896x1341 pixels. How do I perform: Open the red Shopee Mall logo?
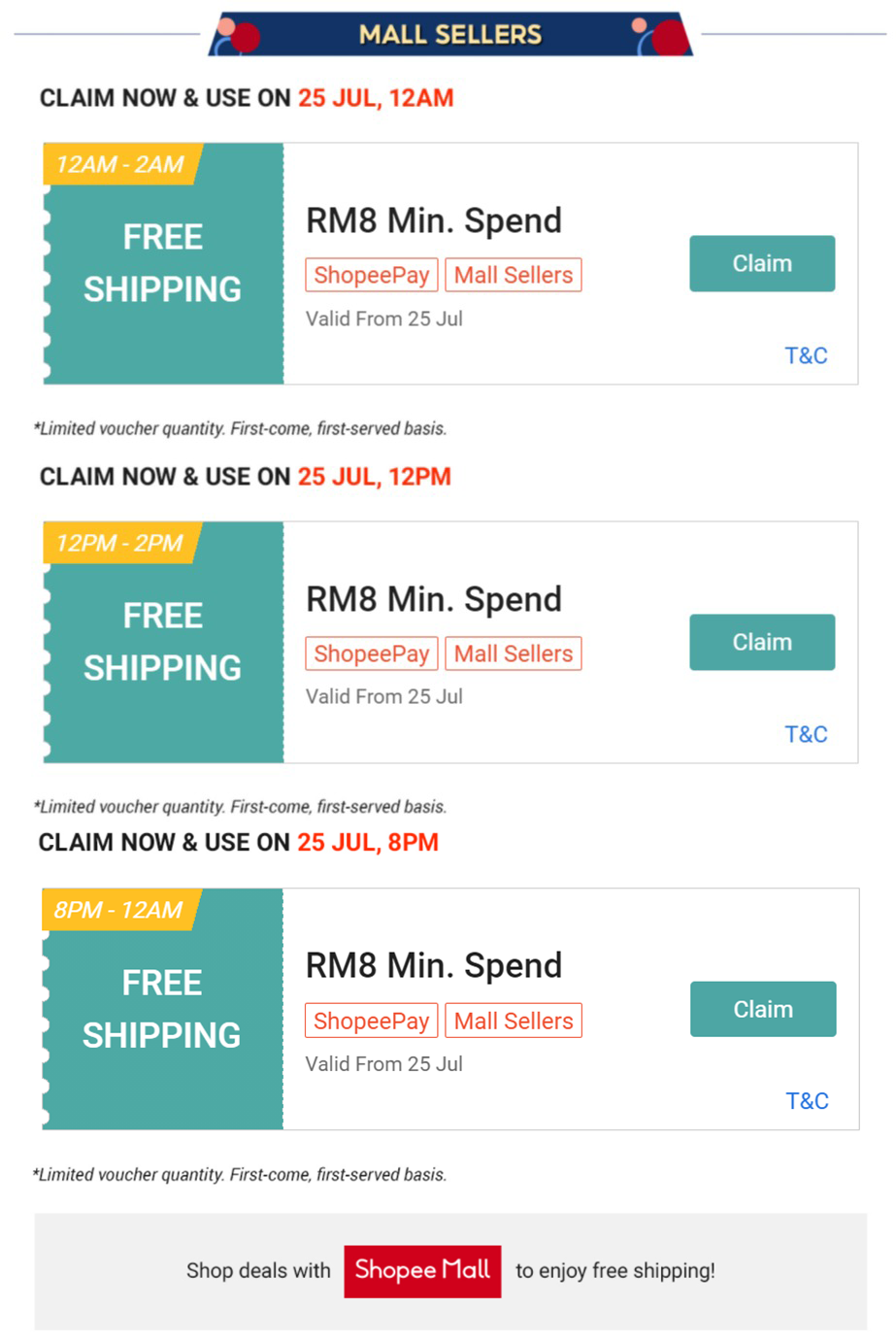[x=422, y=1270]
